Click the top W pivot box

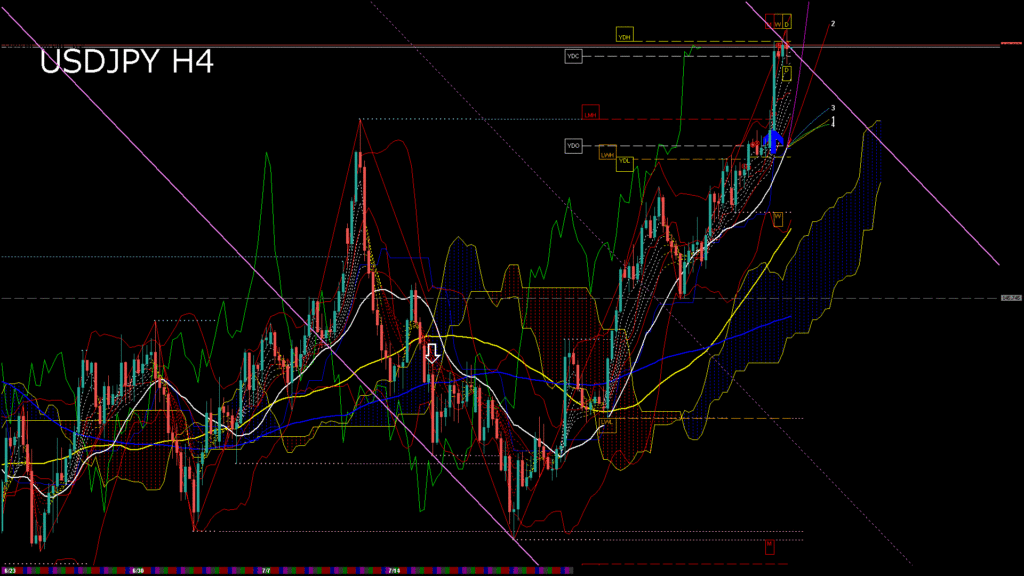[778, 24]
